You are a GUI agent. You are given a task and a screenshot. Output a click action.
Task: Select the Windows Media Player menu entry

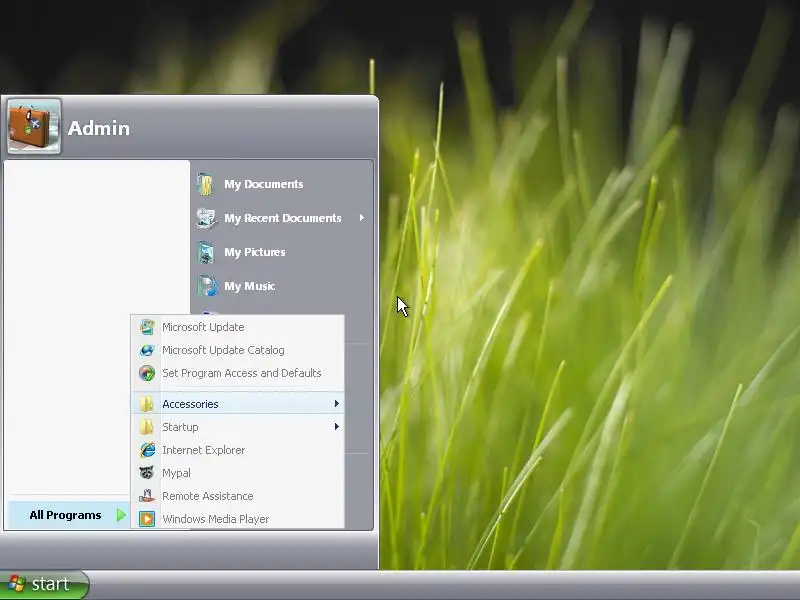(x=238, y=519)
